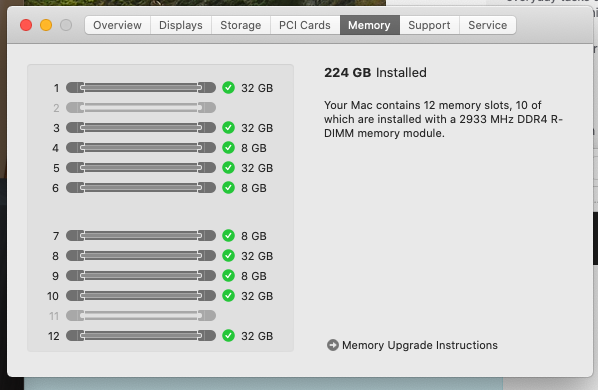Click the memory slot 6 module graphic
This screenshot has height=390, width=598.
[x=141, y=188]
